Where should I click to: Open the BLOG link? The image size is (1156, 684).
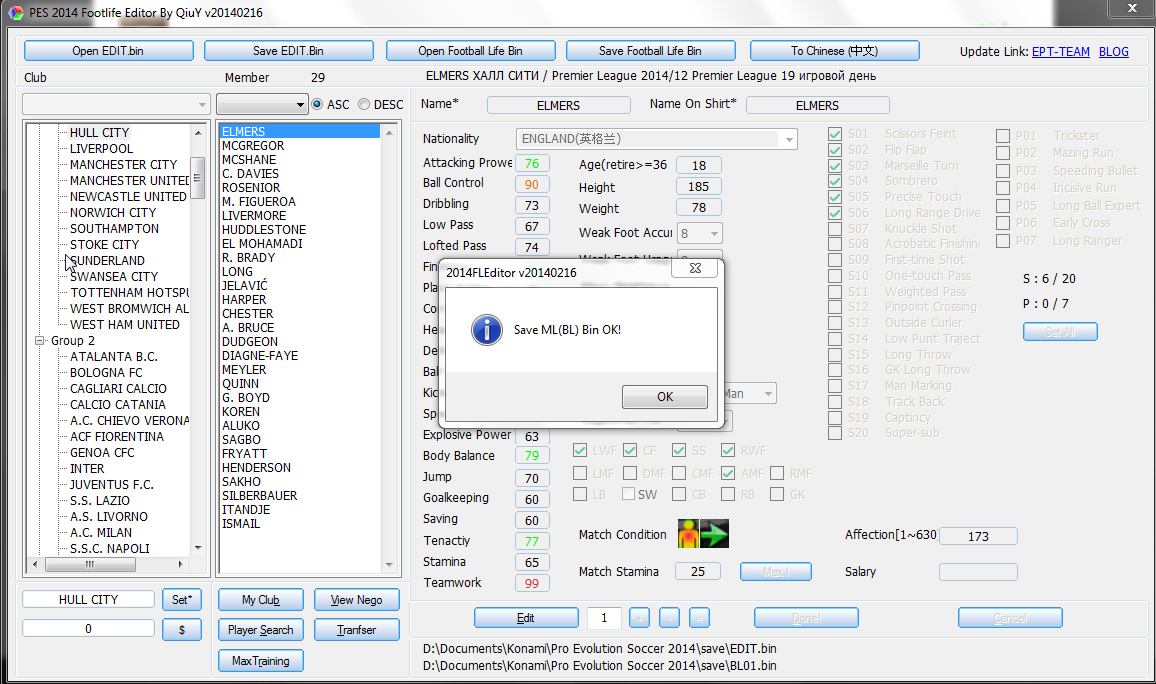[1113, 52]
